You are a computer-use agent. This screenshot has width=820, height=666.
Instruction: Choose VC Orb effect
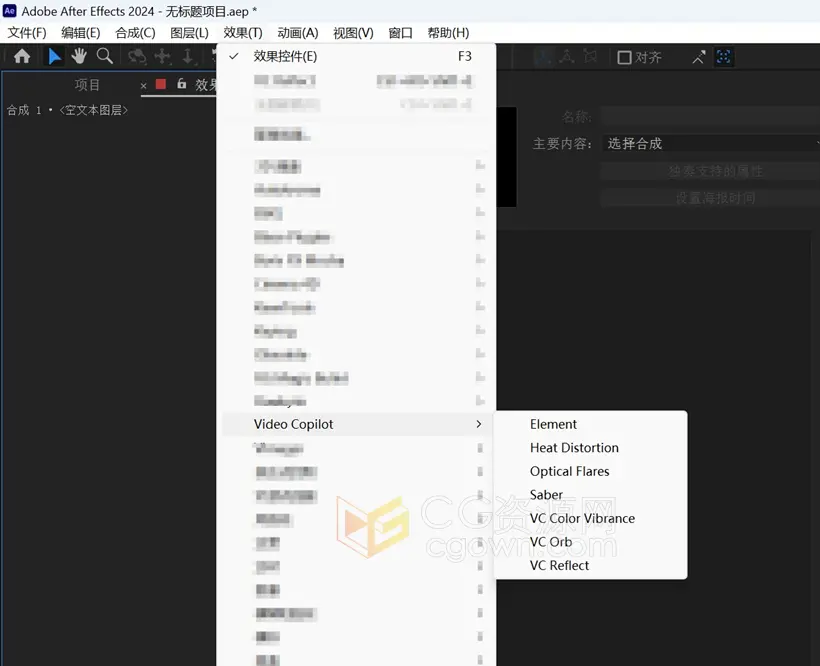(551, 542)
